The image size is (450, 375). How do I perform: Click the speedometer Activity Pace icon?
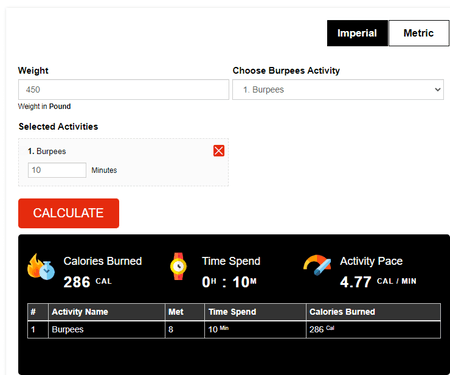(x=317, y=265)
